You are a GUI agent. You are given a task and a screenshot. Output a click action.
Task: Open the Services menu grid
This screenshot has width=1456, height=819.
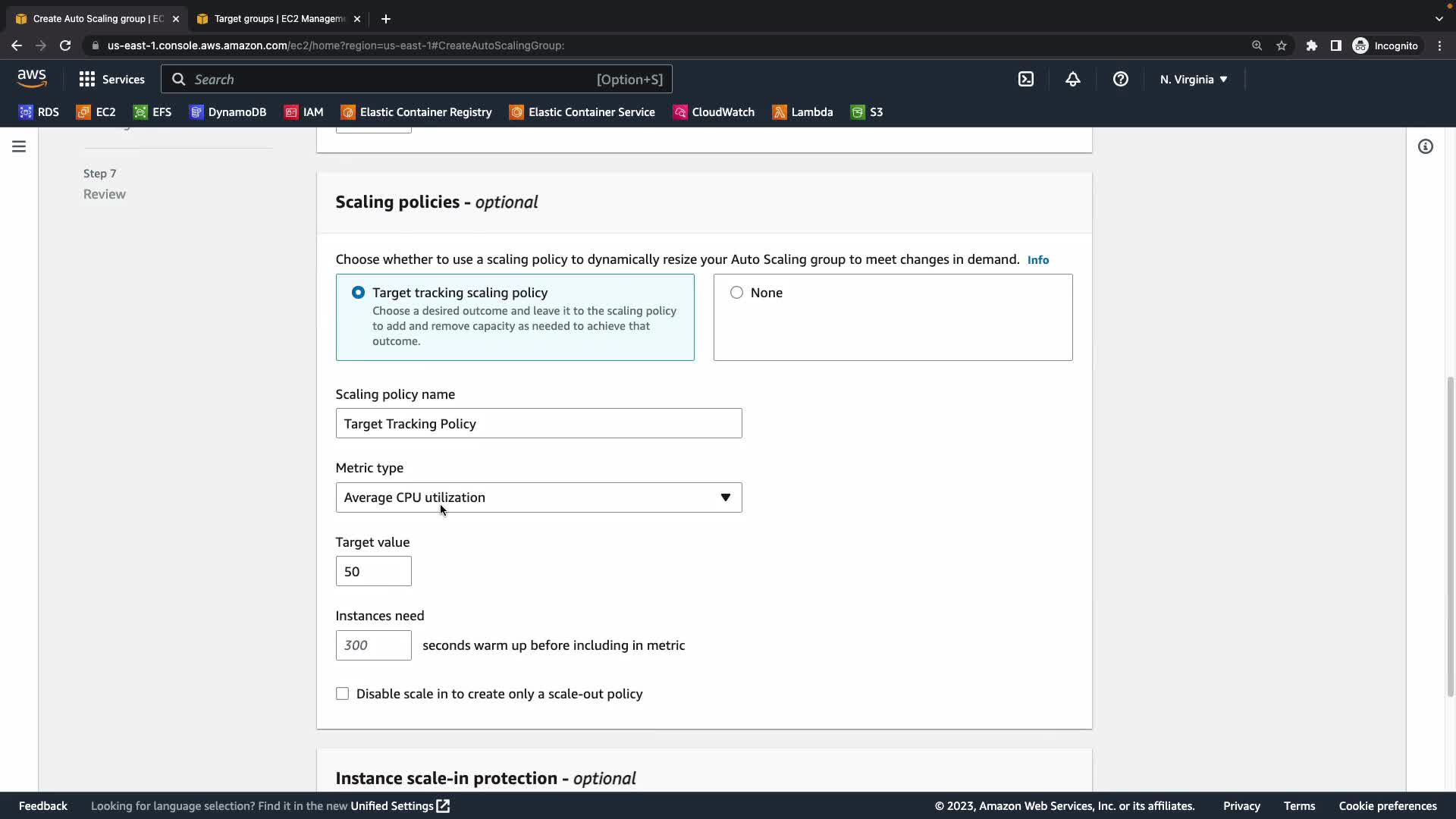click(111, 79)
